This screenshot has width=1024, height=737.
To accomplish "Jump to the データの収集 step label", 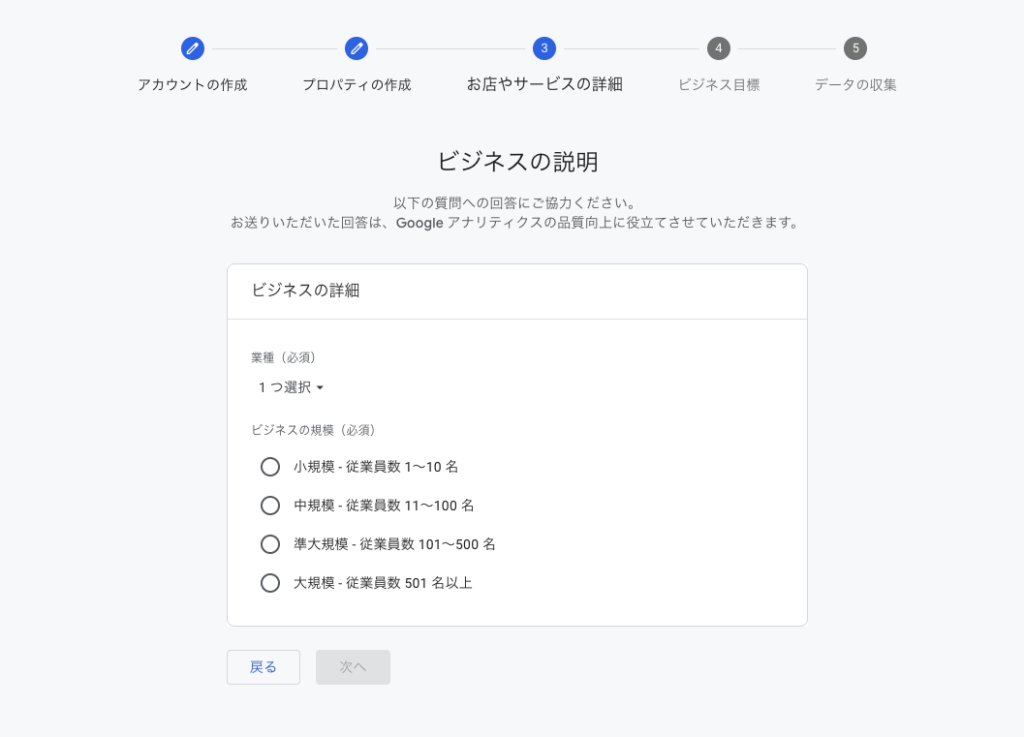I will [x=855, y=85].
